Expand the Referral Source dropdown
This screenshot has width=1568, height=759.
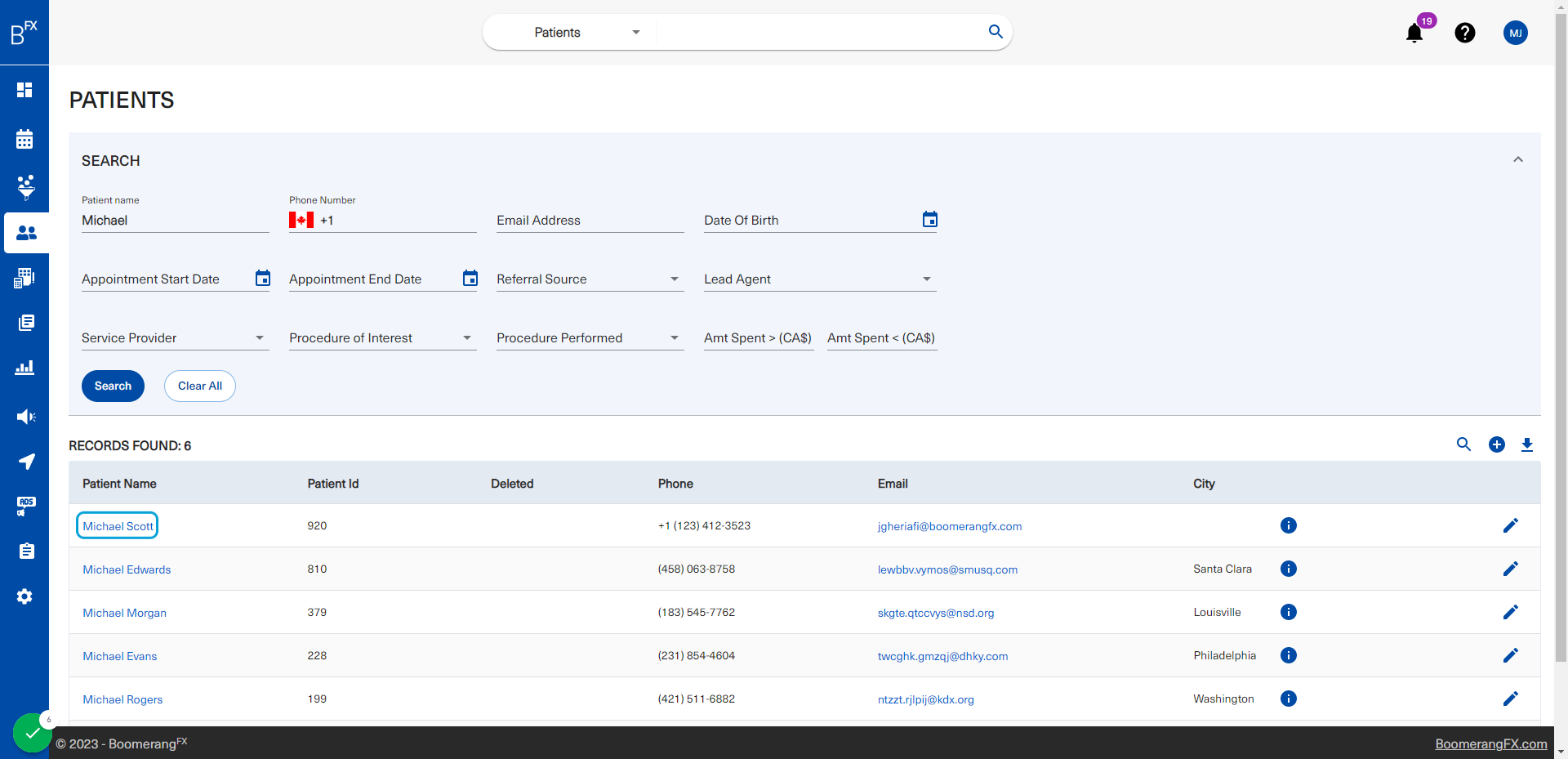(590, 279)
